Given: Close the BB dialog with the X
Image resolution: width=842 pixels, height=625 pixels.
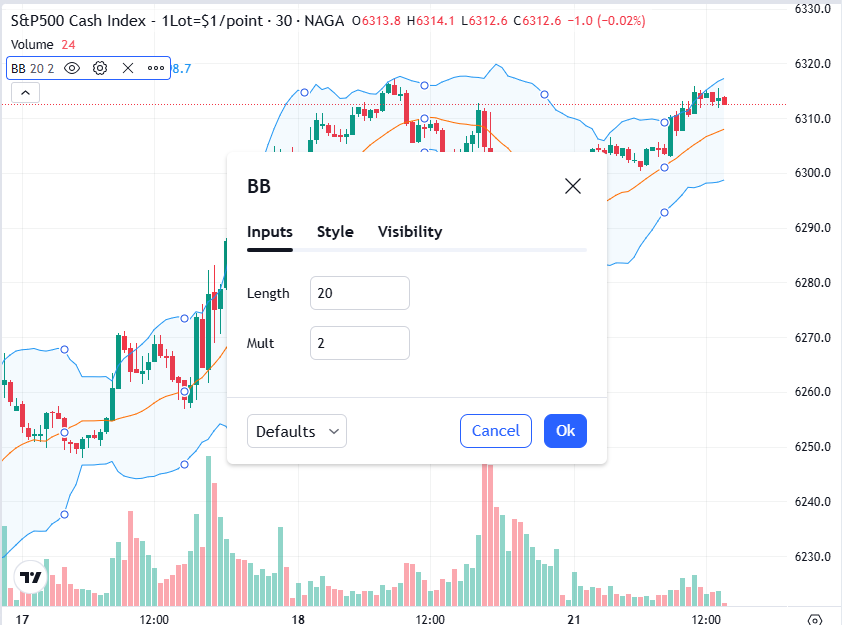Looking at the screenshot, I should 572,186.
